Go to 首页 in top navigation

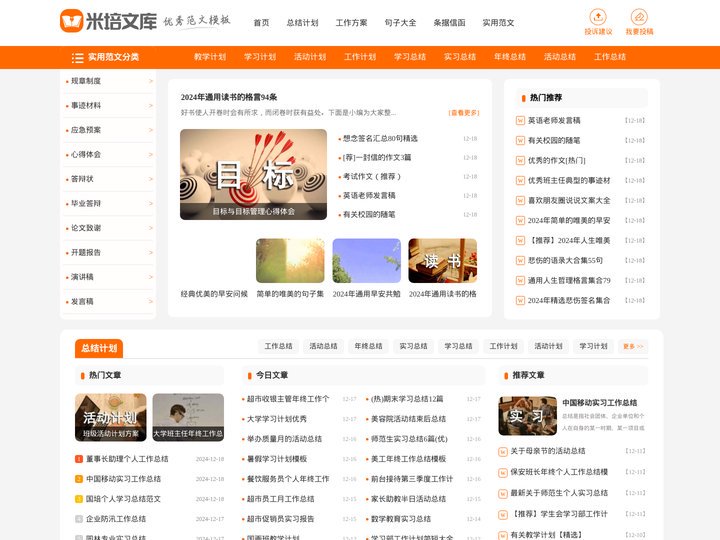tap(262, 22)
